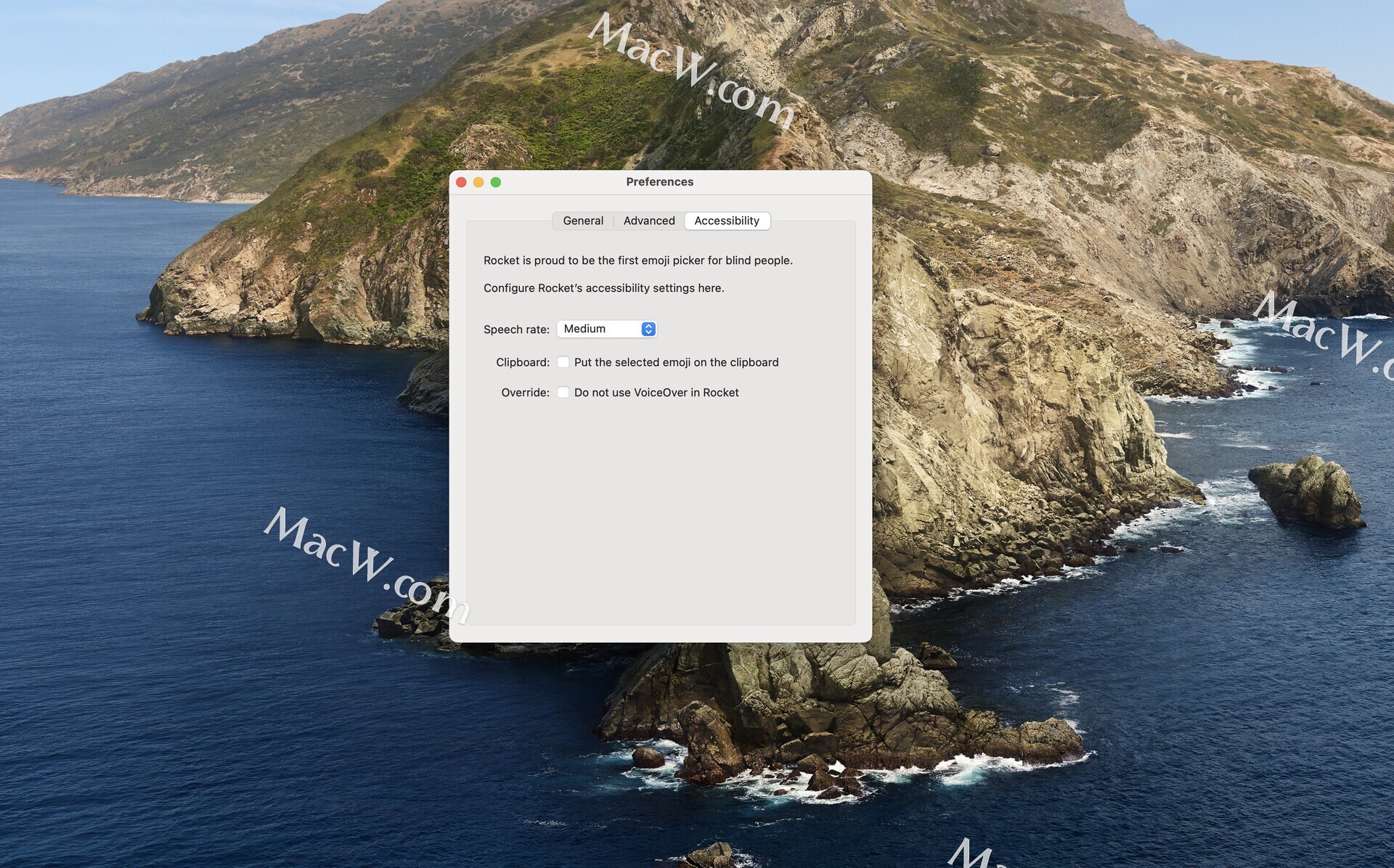
Task: Open the Speech rate Medium dropdown
Action: [x=600, y=329]
